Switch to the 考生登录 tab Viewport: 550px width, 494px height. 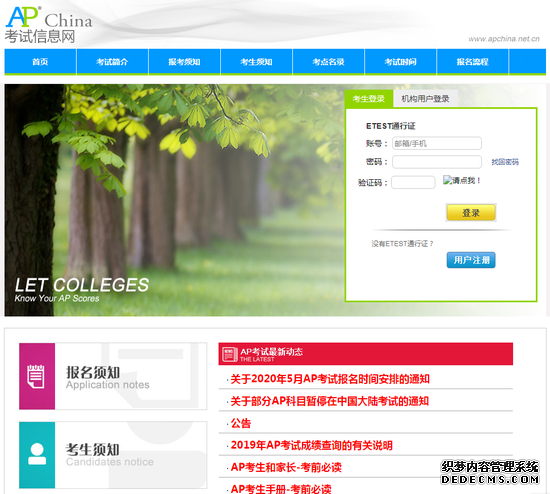[369, 99]
